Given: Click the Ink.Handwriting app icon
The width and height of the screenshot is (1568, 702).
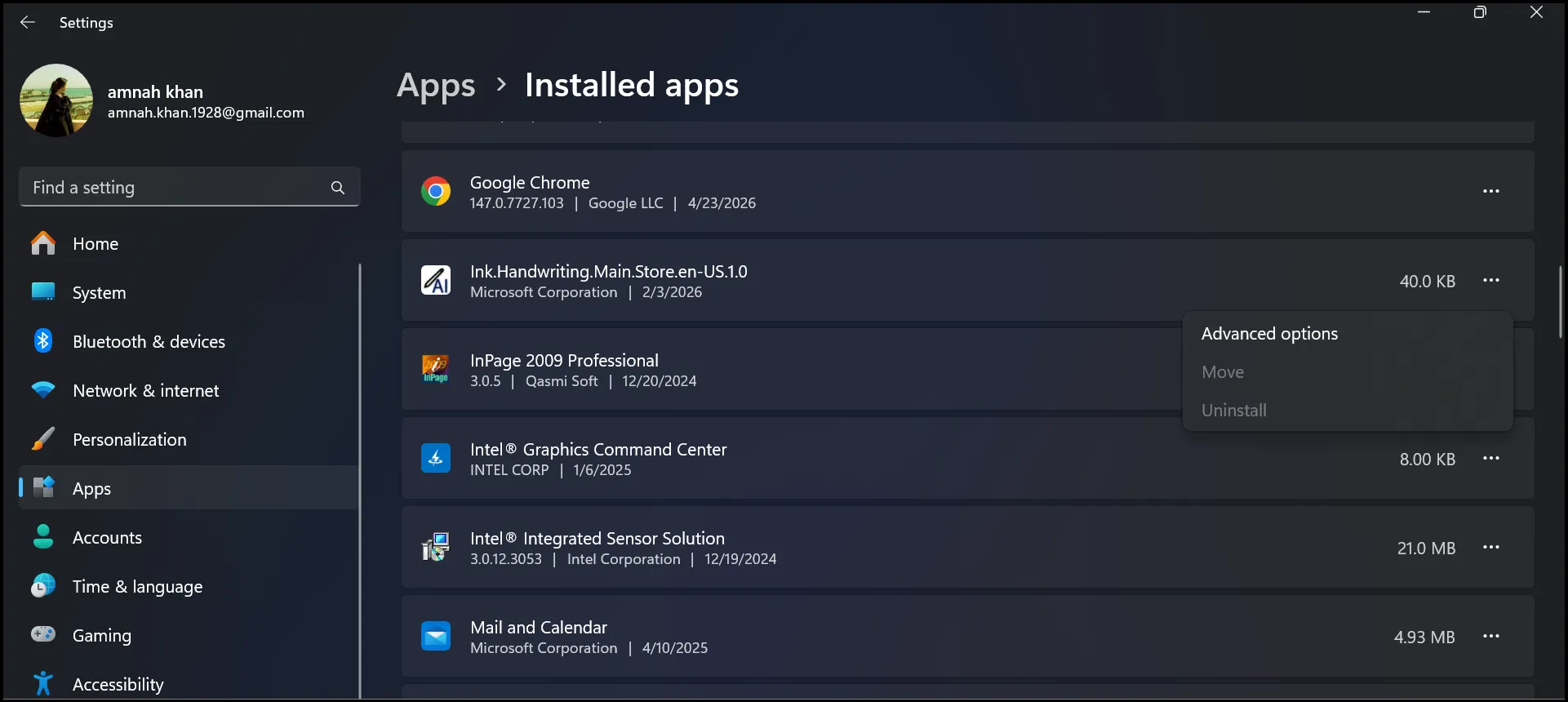Looking at the screenshot, I should tap(436, 280).
